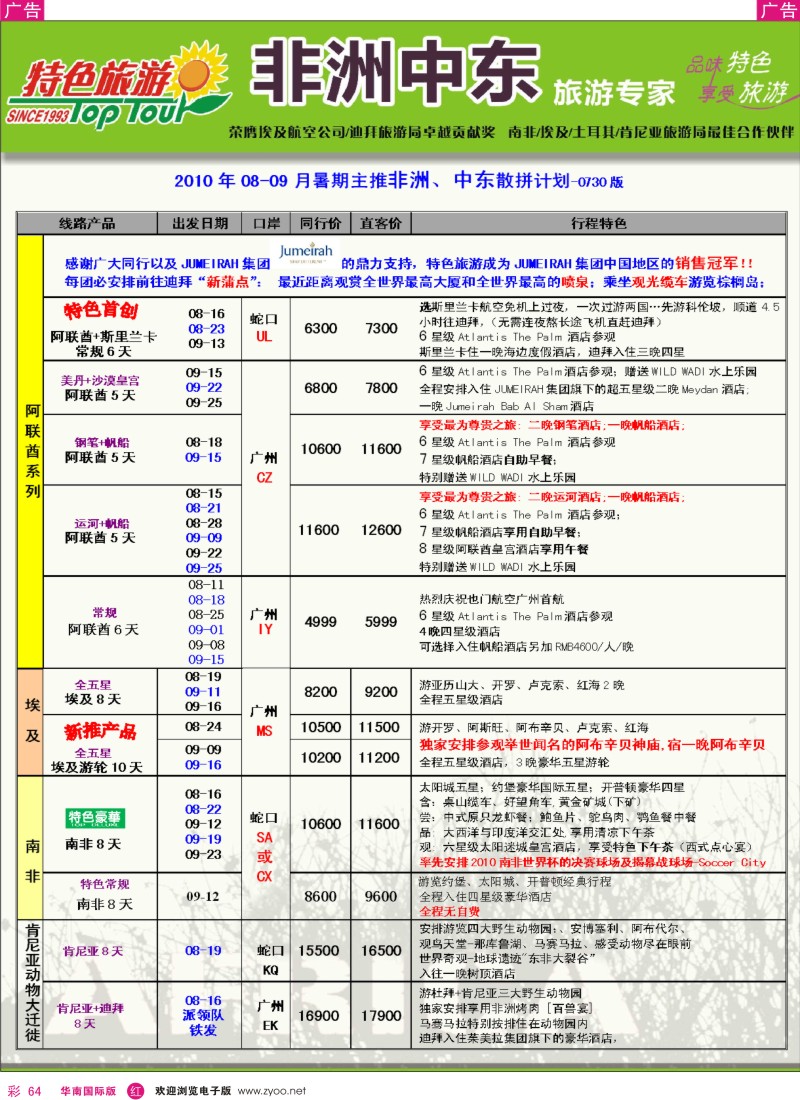Screen dimensions: 800x1100
Task: Click the blue 08-23 departure date
Action: pyautogui.click(x=206, y=328)
